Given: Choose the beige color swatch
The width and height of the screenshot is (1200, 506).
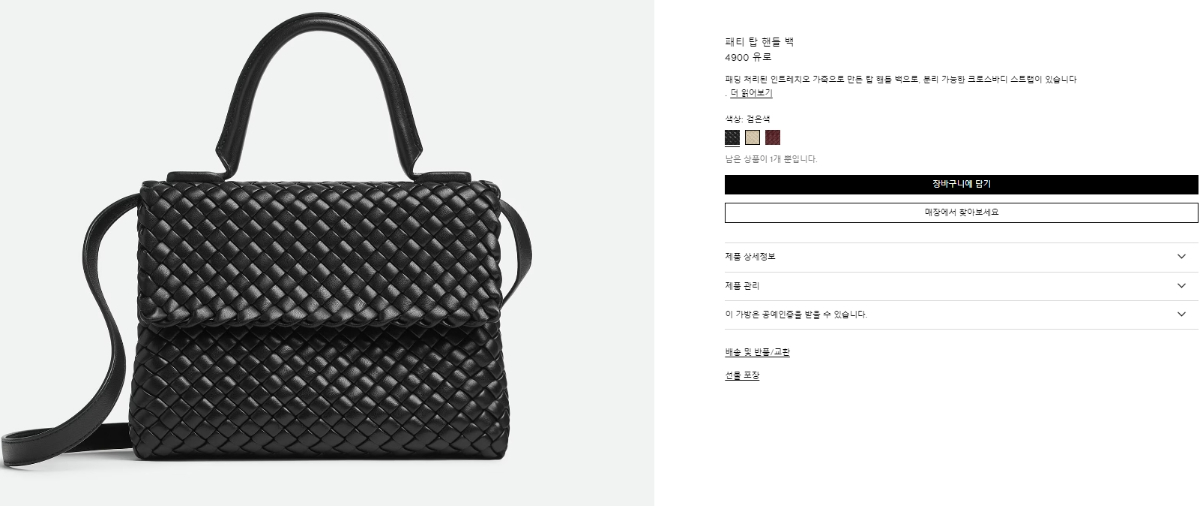Looking at the screenshot, I should point(752,138).
